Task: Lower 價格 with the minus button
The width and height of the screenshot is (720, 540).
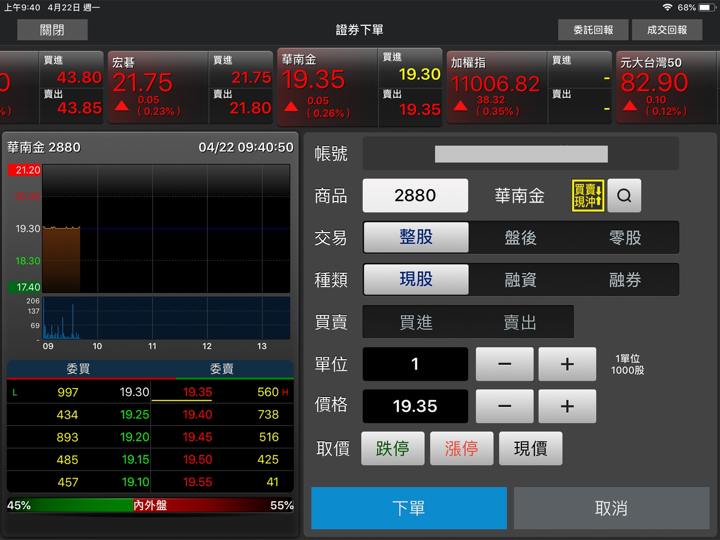Action: 504,406
